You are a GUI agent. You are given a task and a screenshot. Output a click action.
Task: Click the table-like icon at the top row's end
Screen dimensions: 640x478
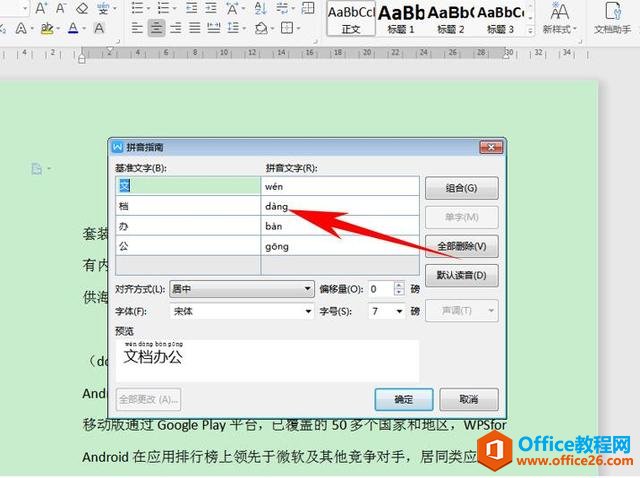[x=308, y=8]
